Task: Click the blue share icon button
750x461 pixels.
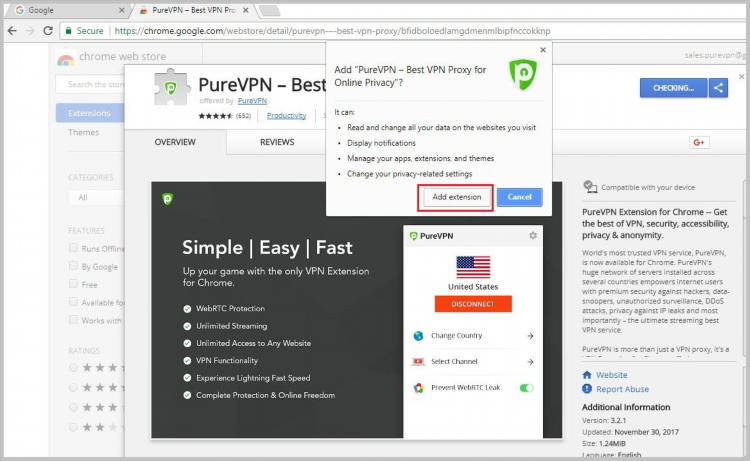Action: (x=718, y=88)
